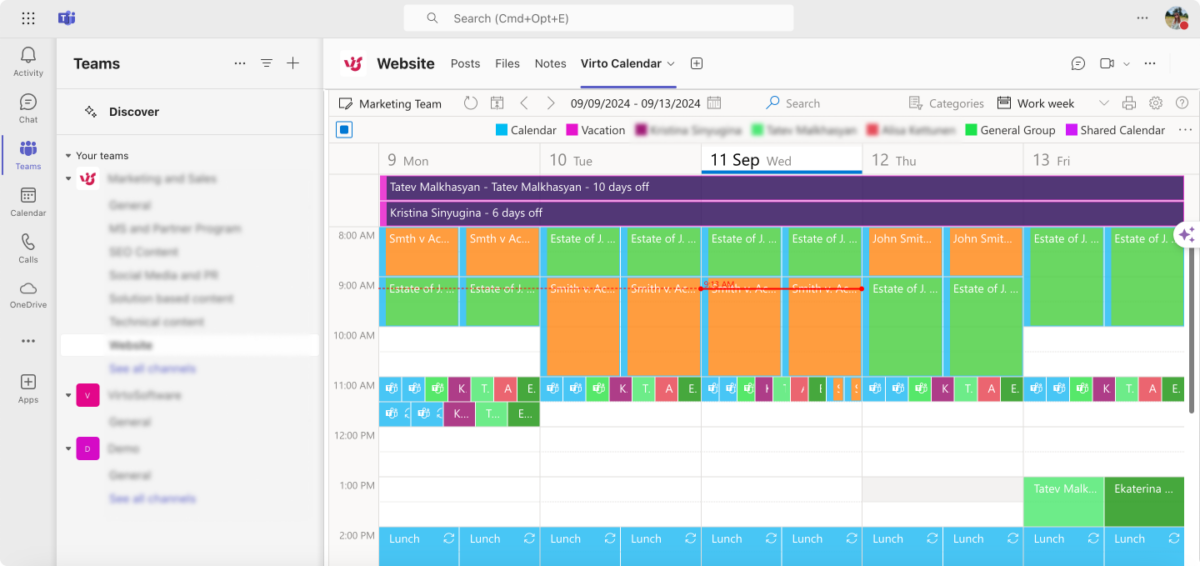Screen dimensions: 1200x566
Task: Select the Virto Calendar tab
Action: [621, 63]
